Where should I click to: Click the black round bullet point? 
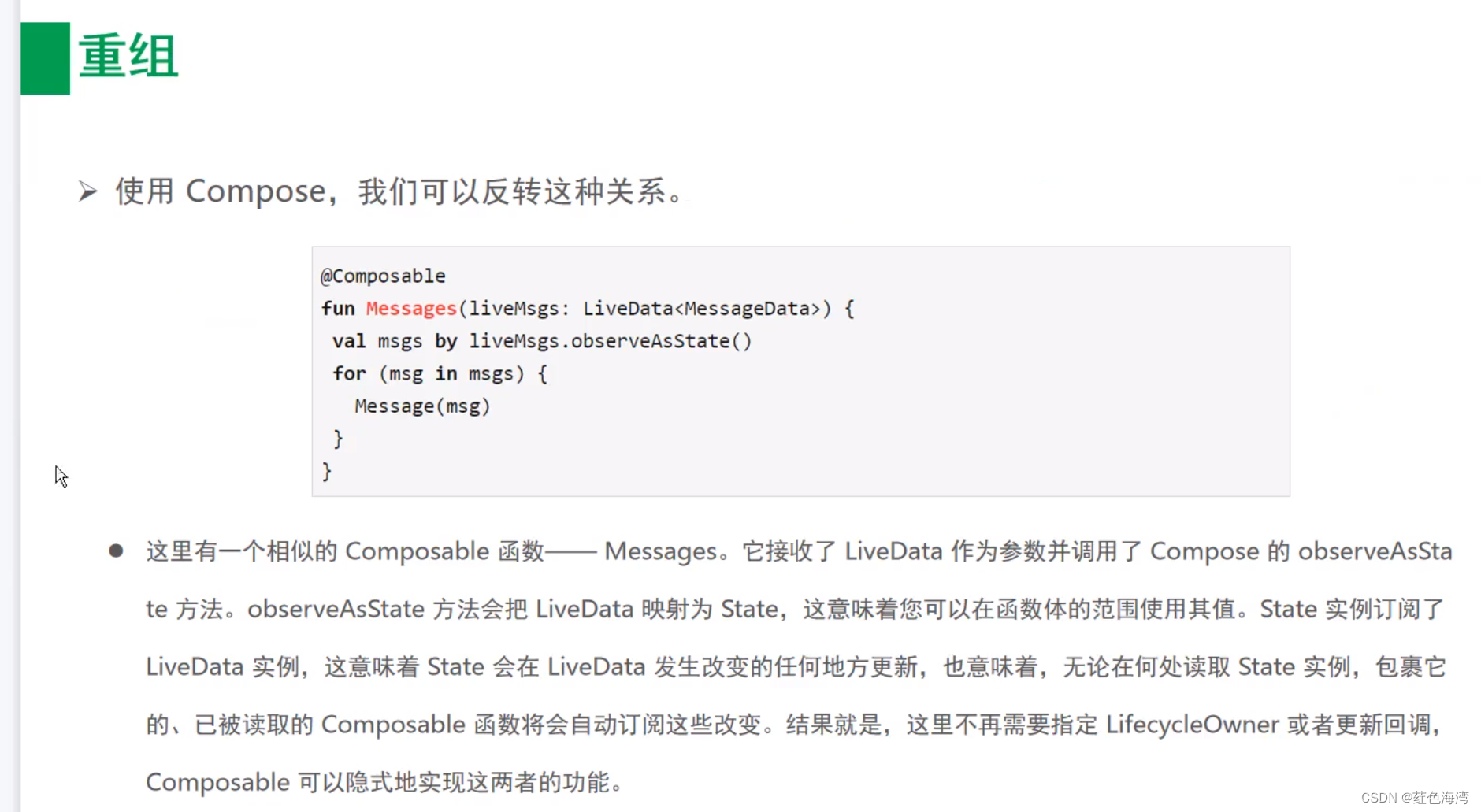[116, 551]
